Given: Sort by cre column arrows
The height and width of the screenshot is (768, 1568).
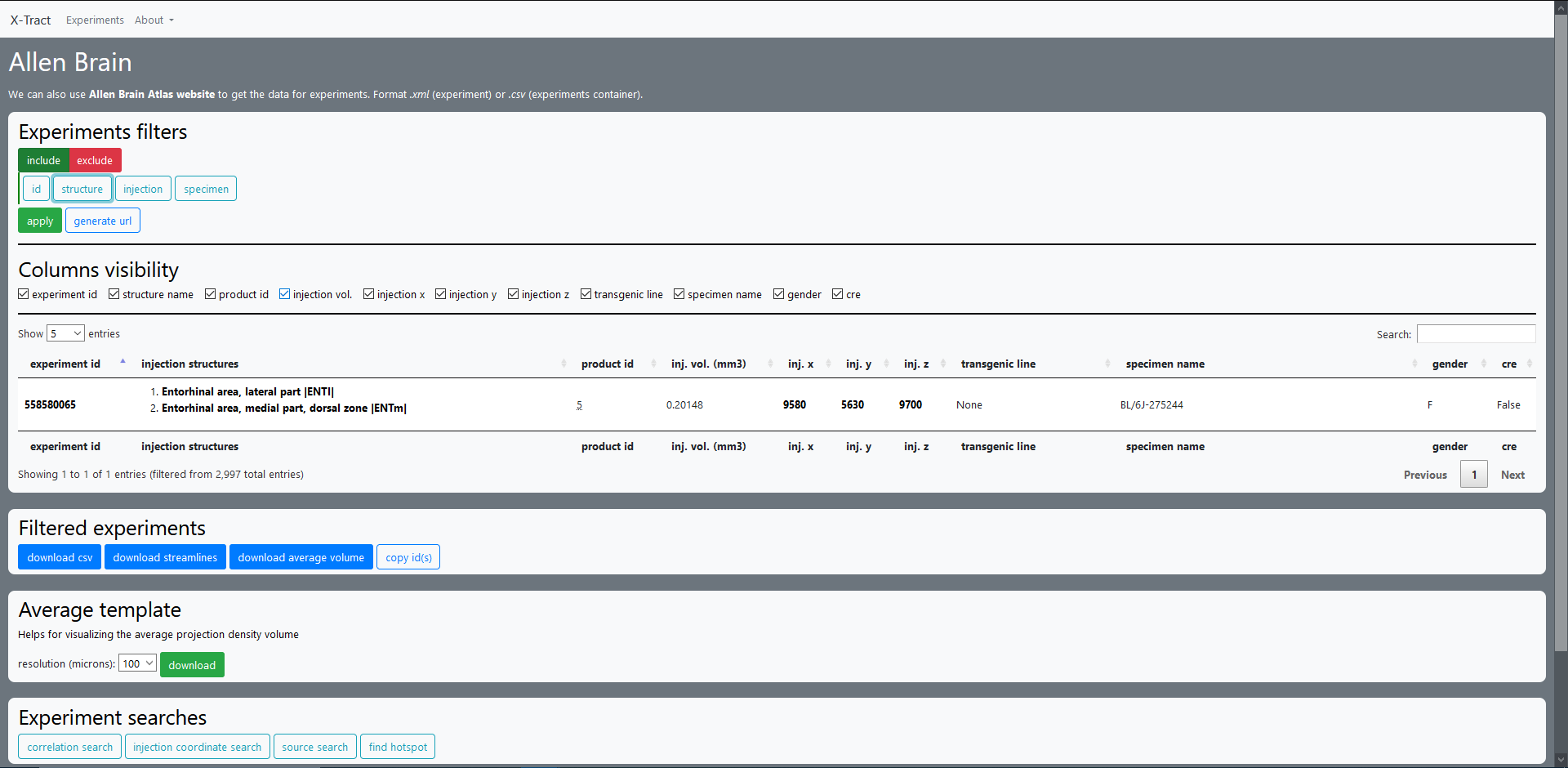Looking at the screenshot, I should [1530, 364].
